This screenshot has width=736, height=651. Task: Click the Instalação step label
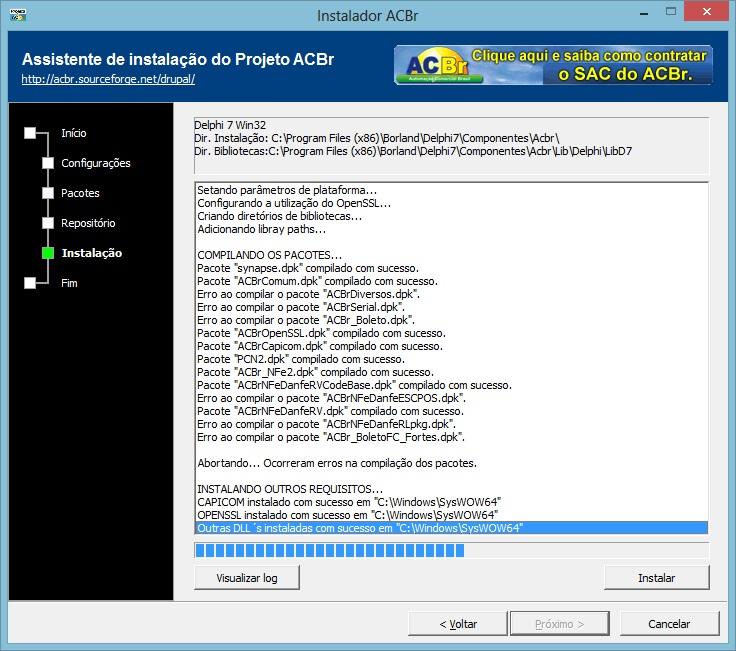pos(92,253)
